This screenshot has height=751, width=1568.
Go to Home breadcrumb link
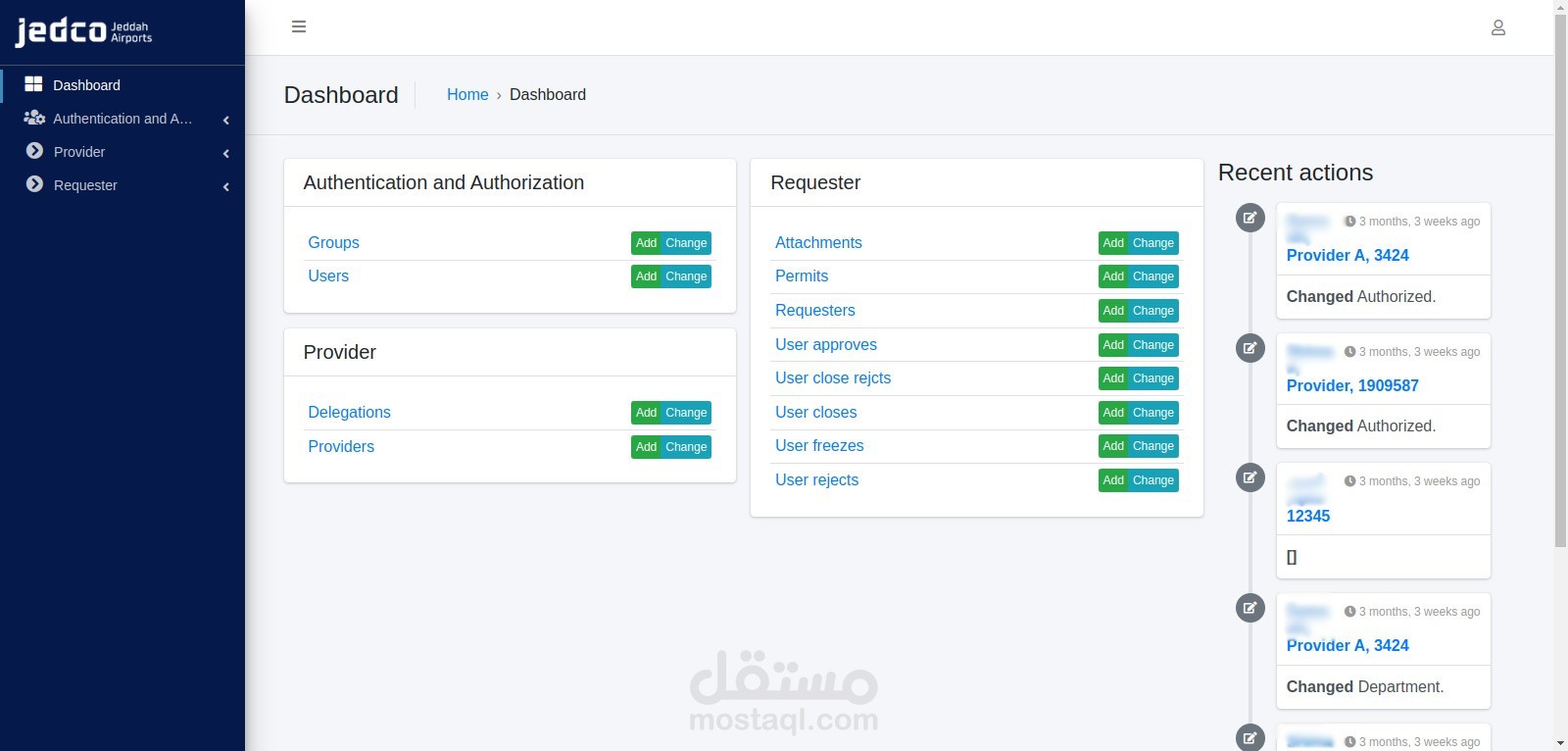(x=467, y=94)
